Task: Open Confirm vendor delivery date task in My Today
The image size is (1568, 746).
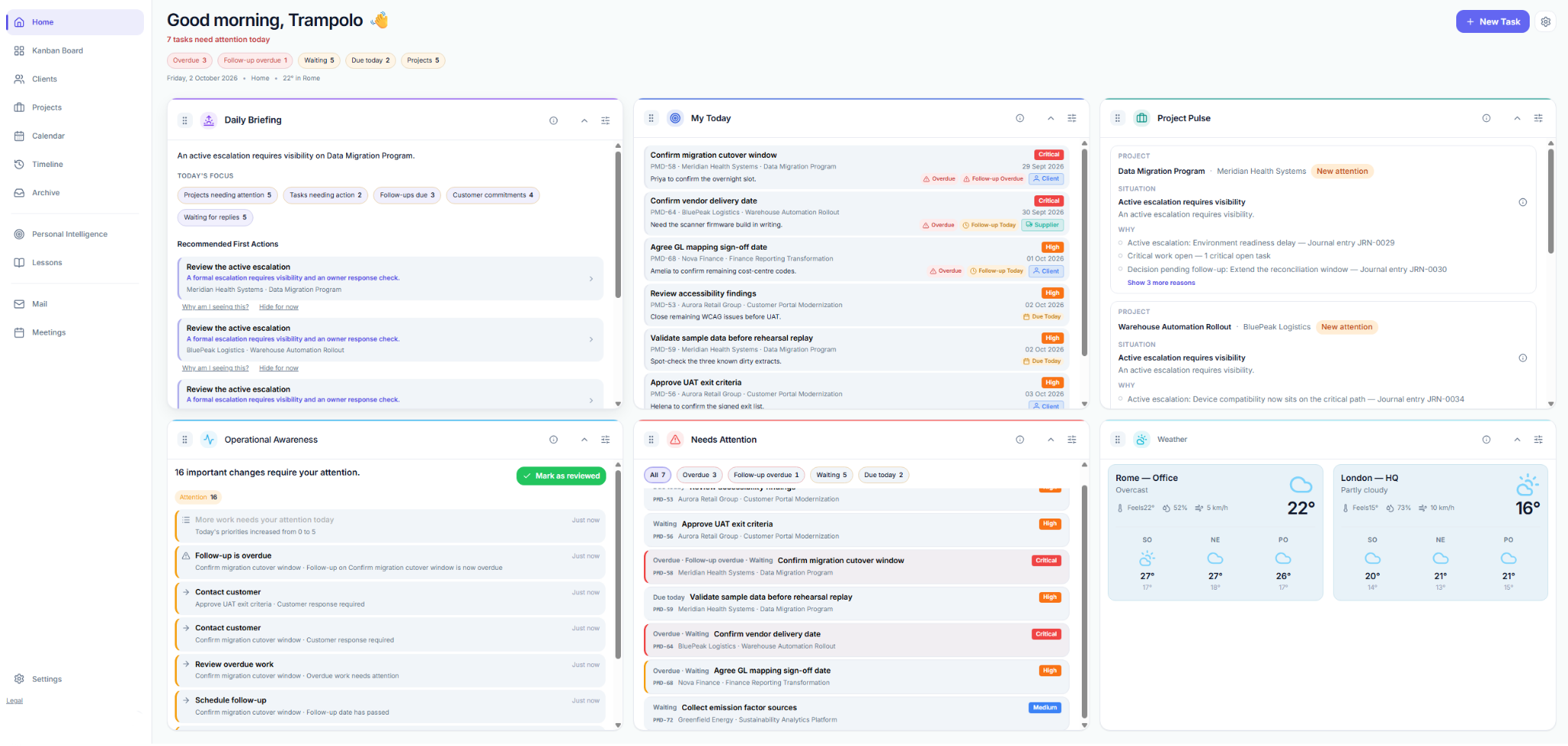Action: [857, 213]
